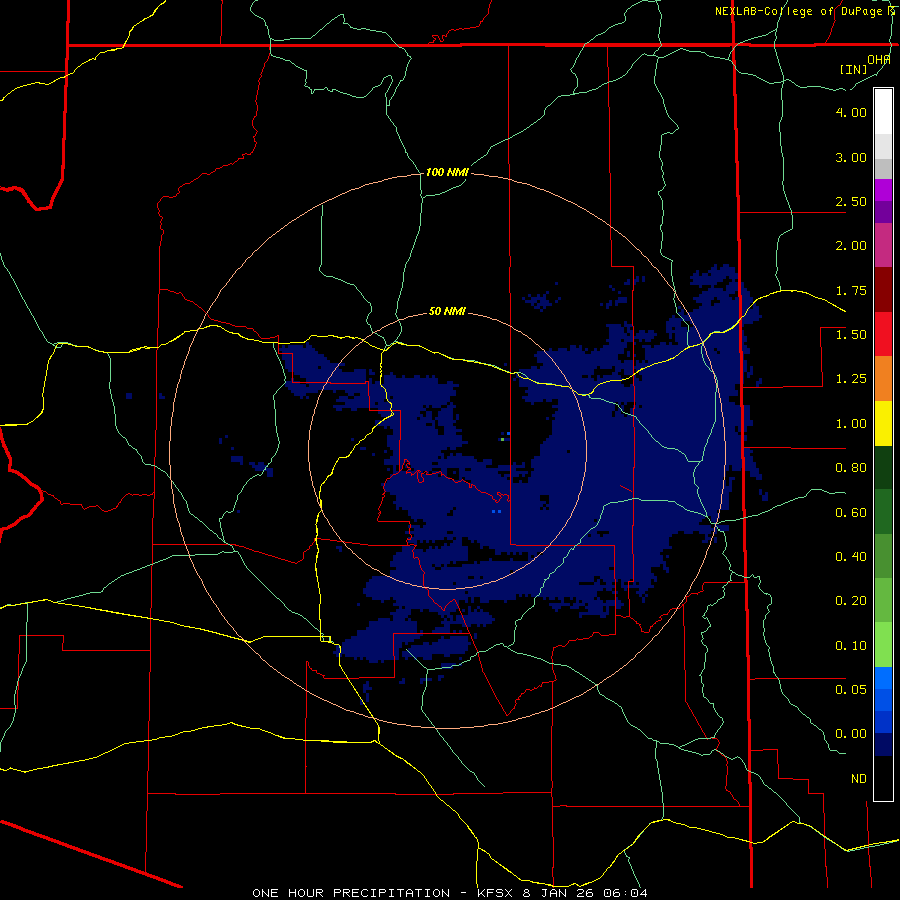Click the dark red legend swatch near 1.75
The width and height of the screenshot is (900, 900).
pos(883,290)
